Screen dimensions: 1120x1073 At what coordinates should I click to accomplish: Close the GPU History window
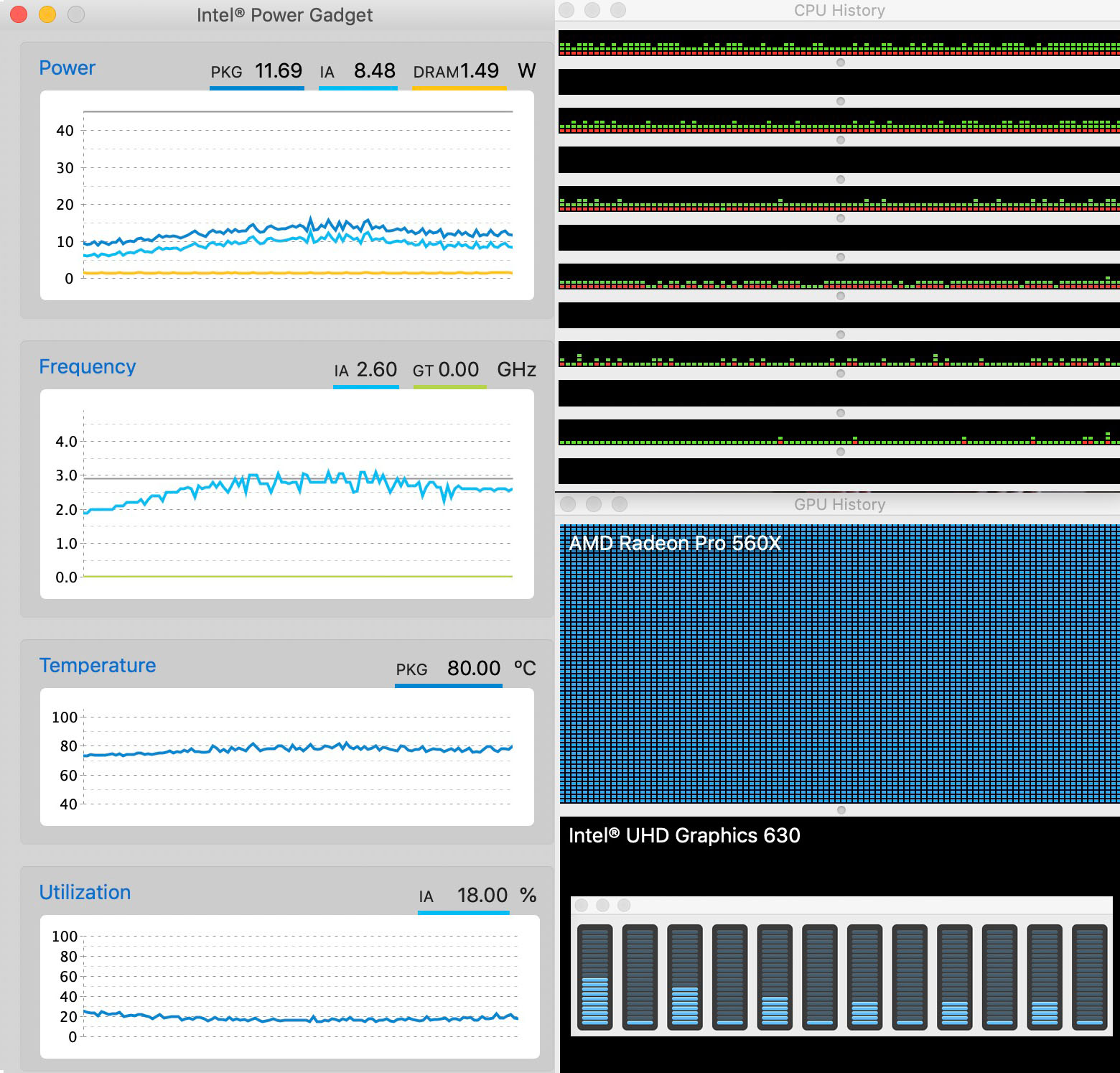pos(568,504)
